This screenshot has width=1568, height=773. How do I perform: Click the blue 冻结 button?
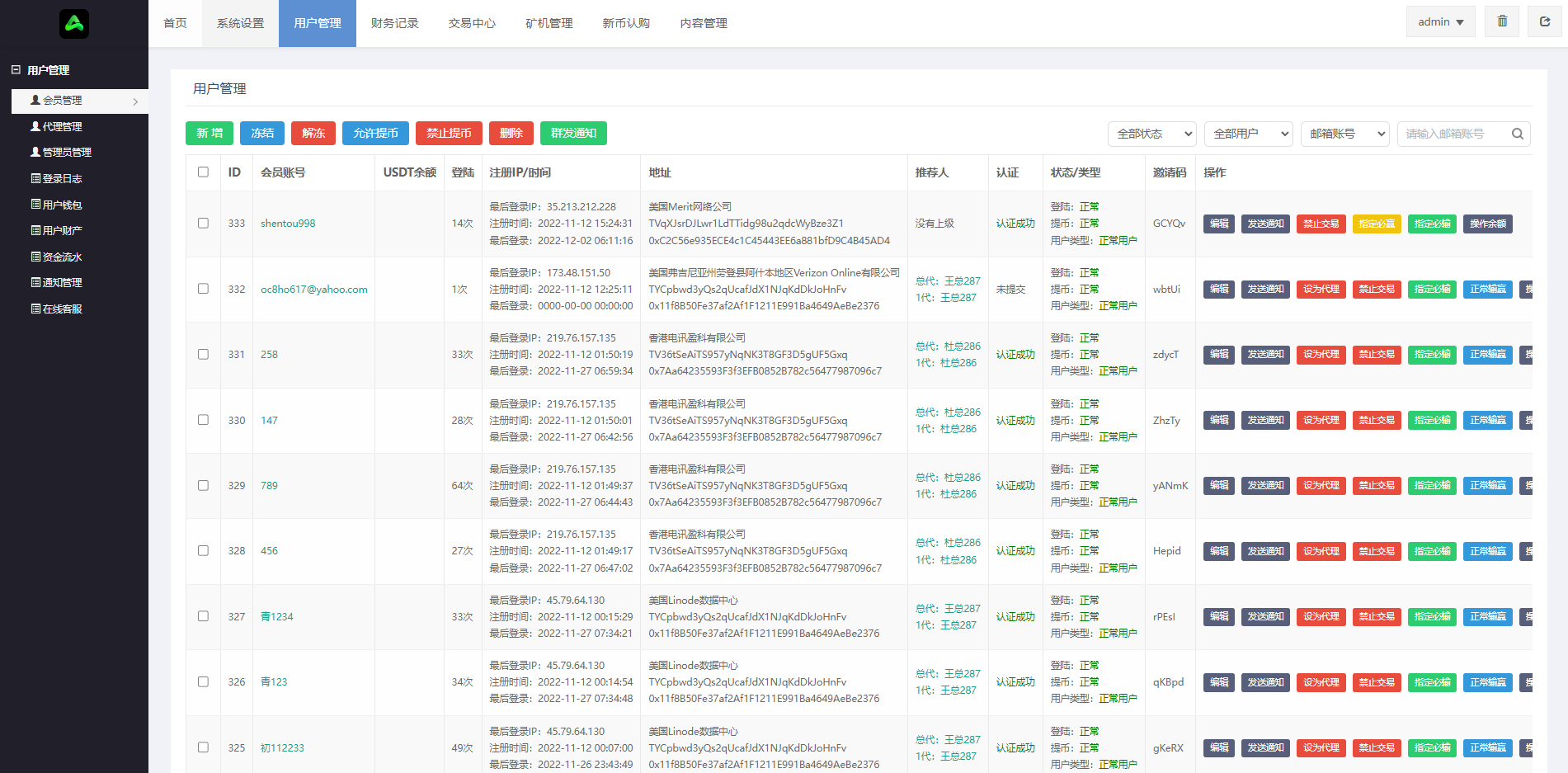pyautogui.click(x=262, y=133)
